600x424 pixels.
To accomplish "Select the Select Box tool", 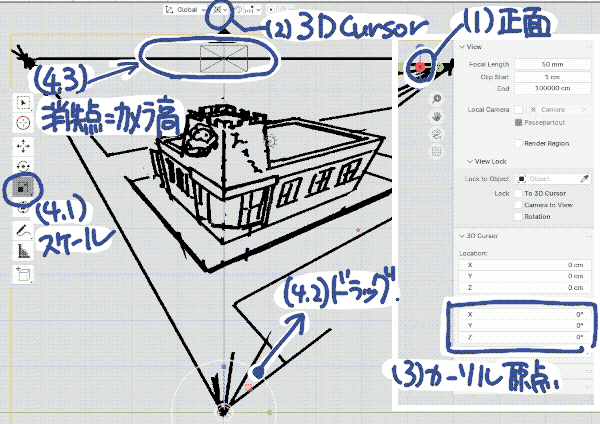I will pyautogui.click(x=23, y=103).
